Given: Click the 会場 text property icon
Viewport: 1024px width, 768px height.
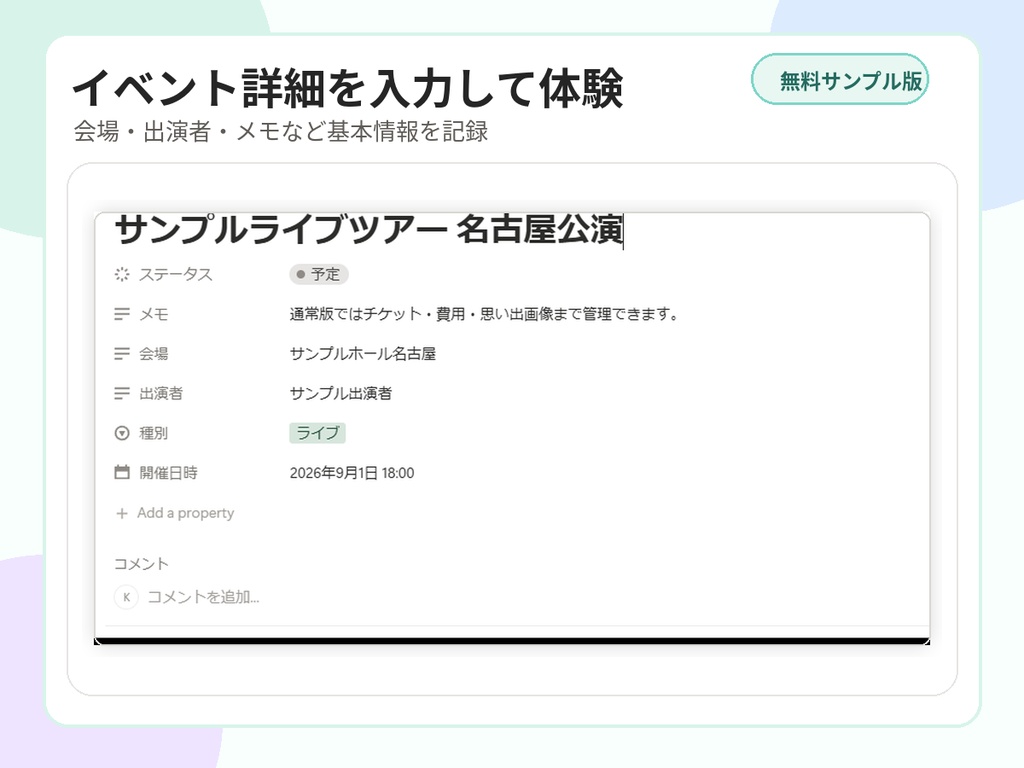Looking at the screenshot, I should point(122,353).
